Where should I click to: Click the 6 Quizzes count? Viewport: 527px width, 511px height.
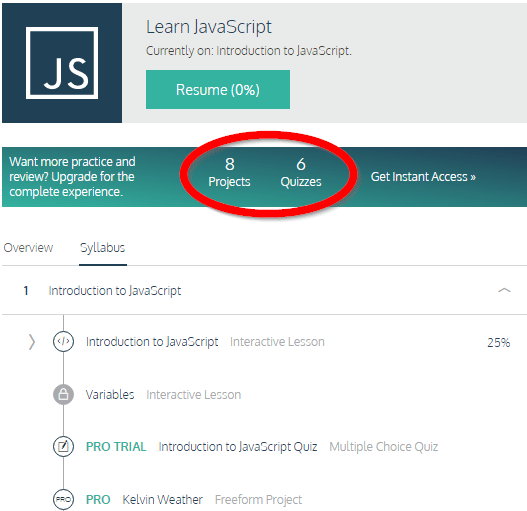coord(301,172)
